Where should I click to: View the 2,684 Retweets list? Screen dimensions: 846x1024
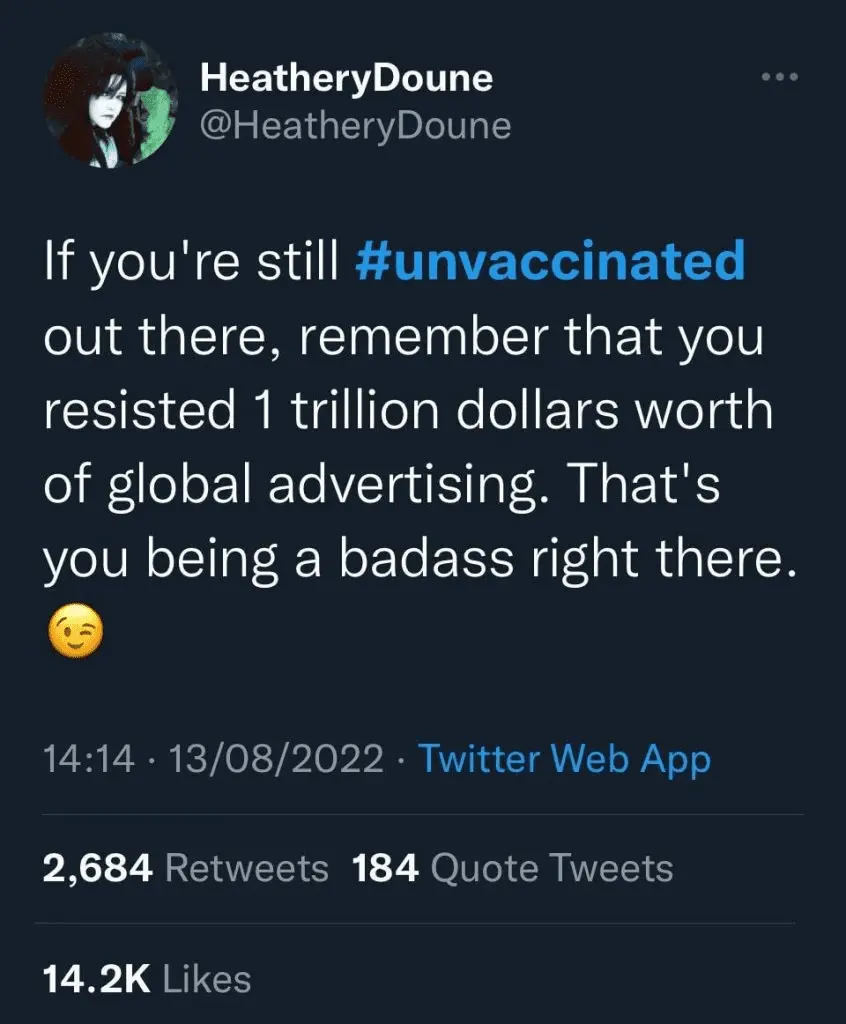click(185, 868)
